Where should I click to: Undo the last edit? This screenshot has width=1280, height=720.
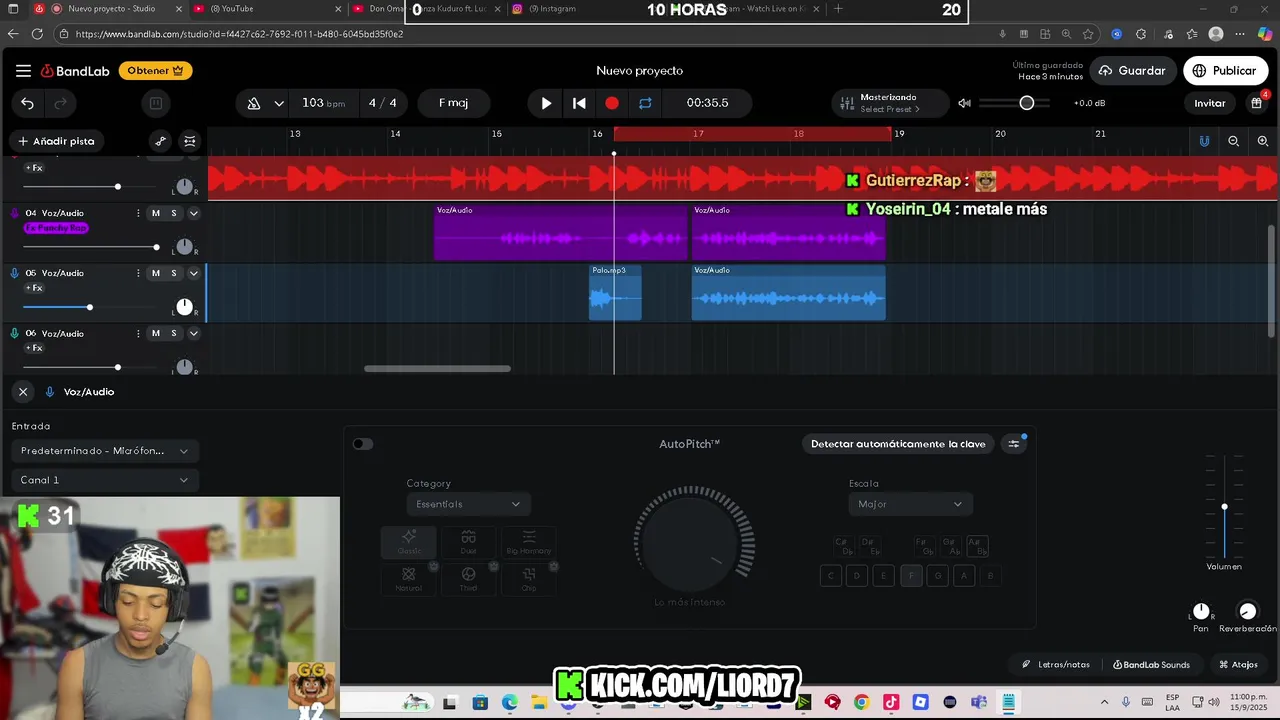point(28,103)
